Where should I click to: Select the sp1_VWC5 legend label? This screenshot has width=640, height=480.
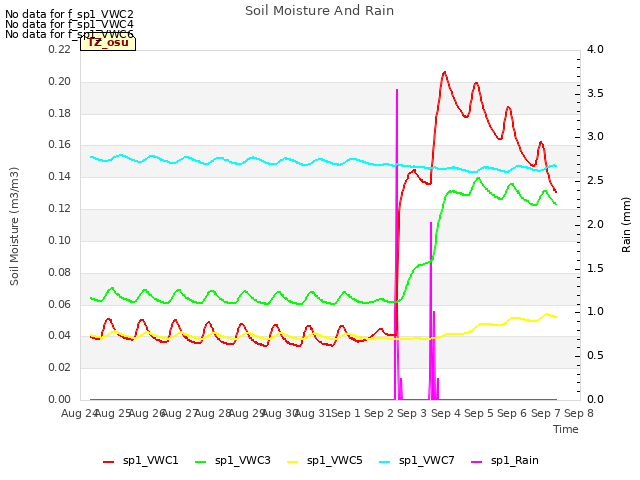point(335,461)
